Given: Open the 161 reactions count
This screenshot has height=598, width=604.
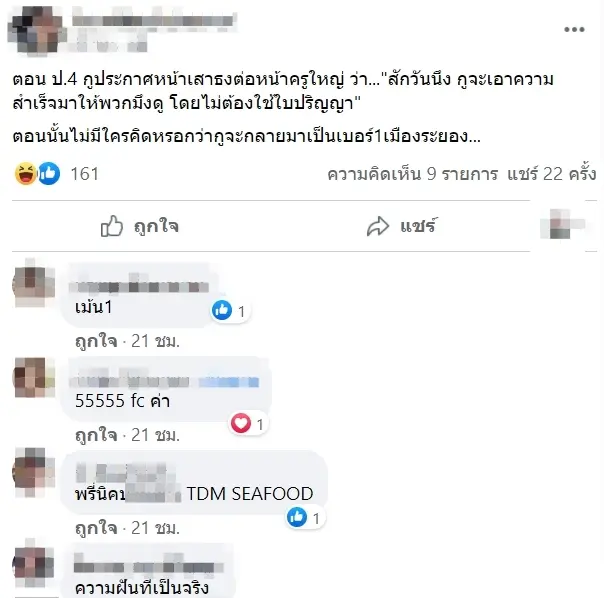Looking at the screenshot, I should point(84,174).
